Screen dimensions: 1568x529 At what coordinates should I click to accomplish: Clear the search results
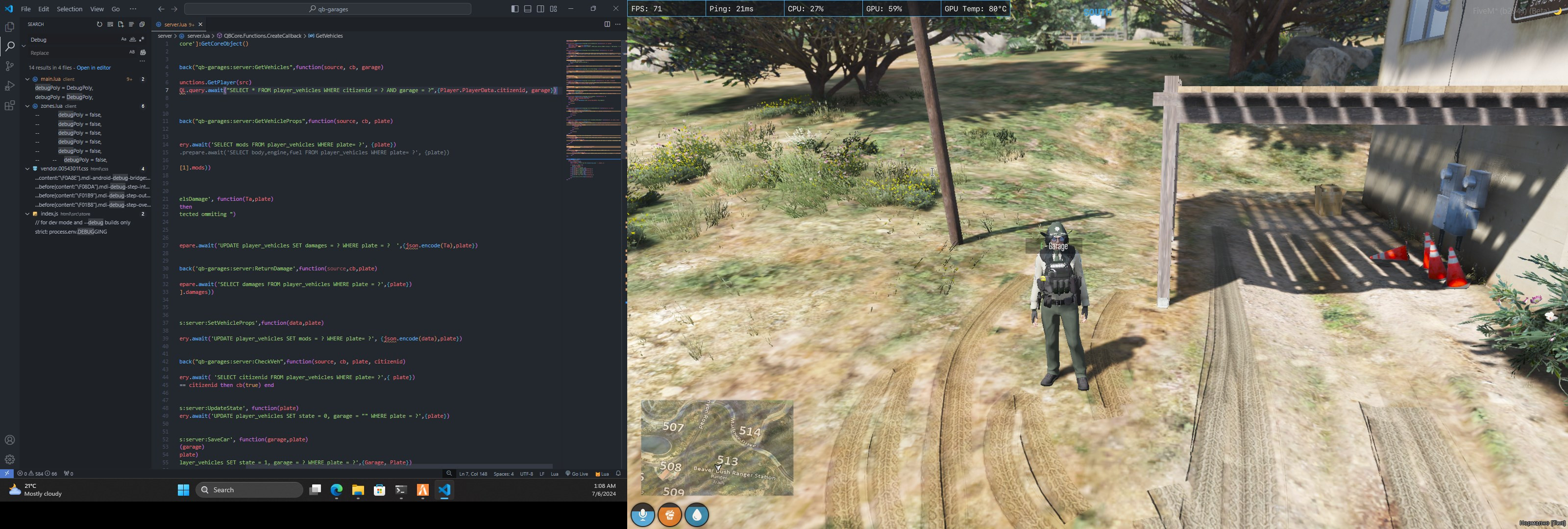(110, 24)
